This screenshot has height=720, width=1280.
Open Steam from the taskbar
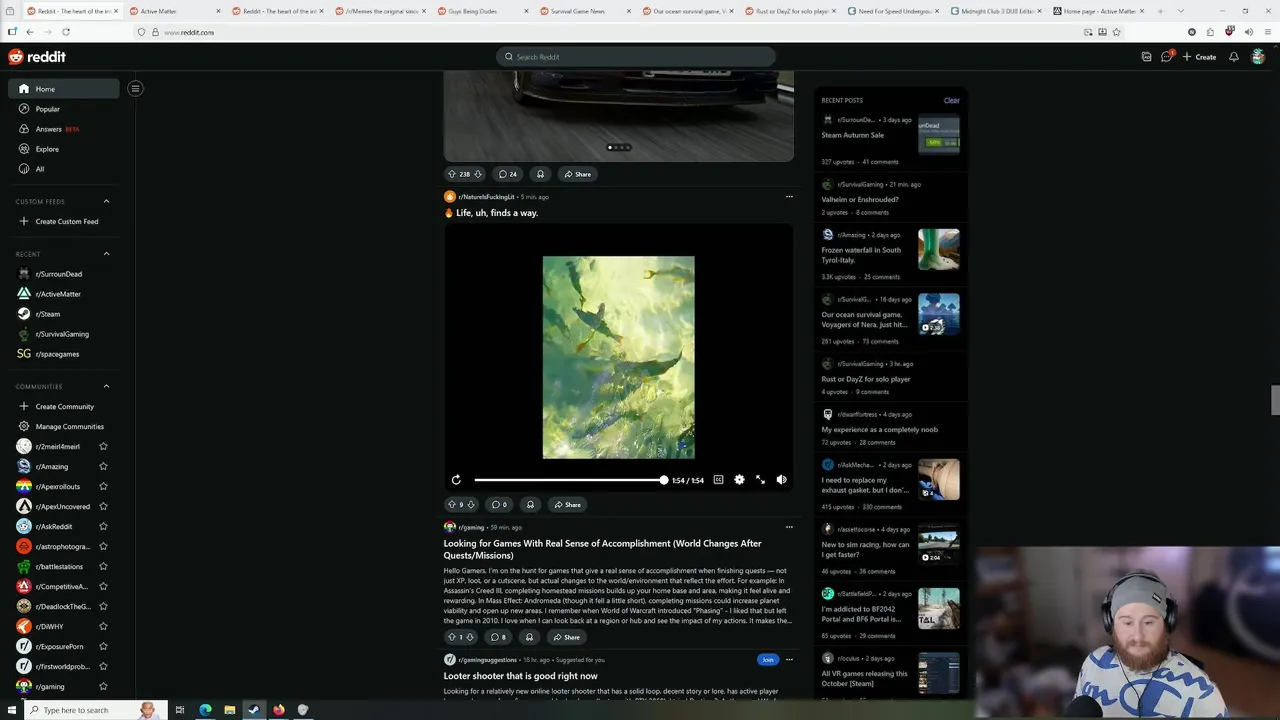coord(254,710)
